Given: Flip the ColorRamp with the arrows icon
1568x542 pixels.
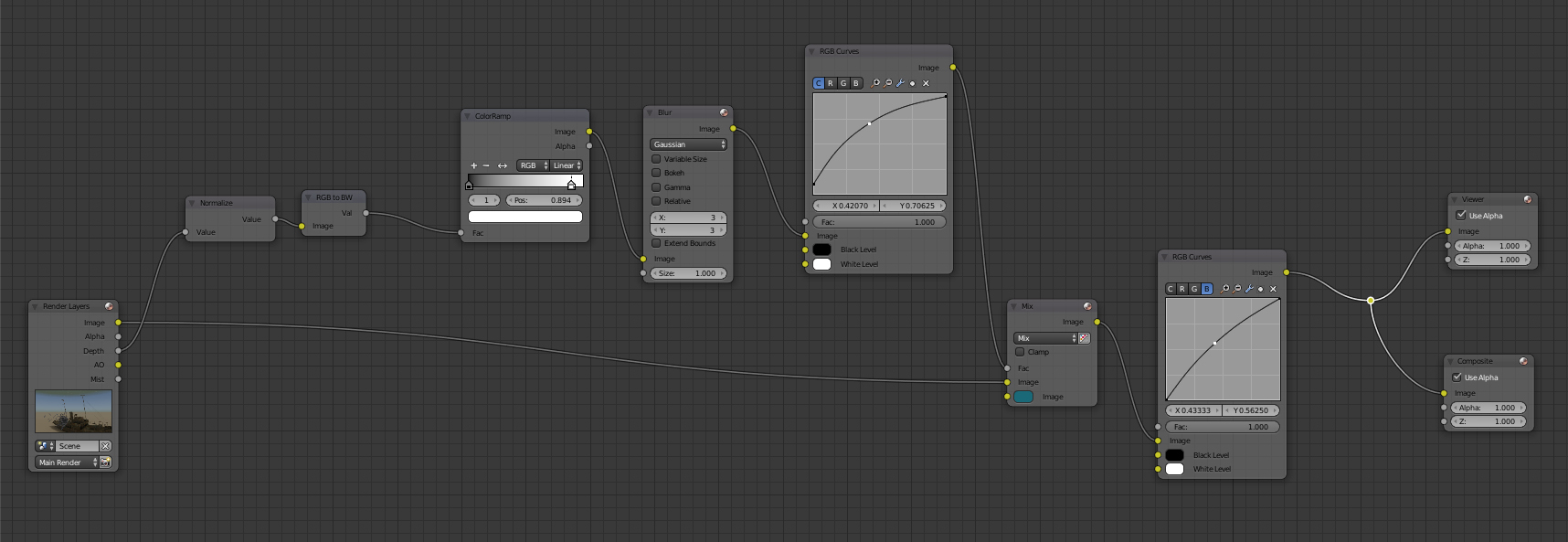Looking at the screenshot, I should [x=502, y=165].
